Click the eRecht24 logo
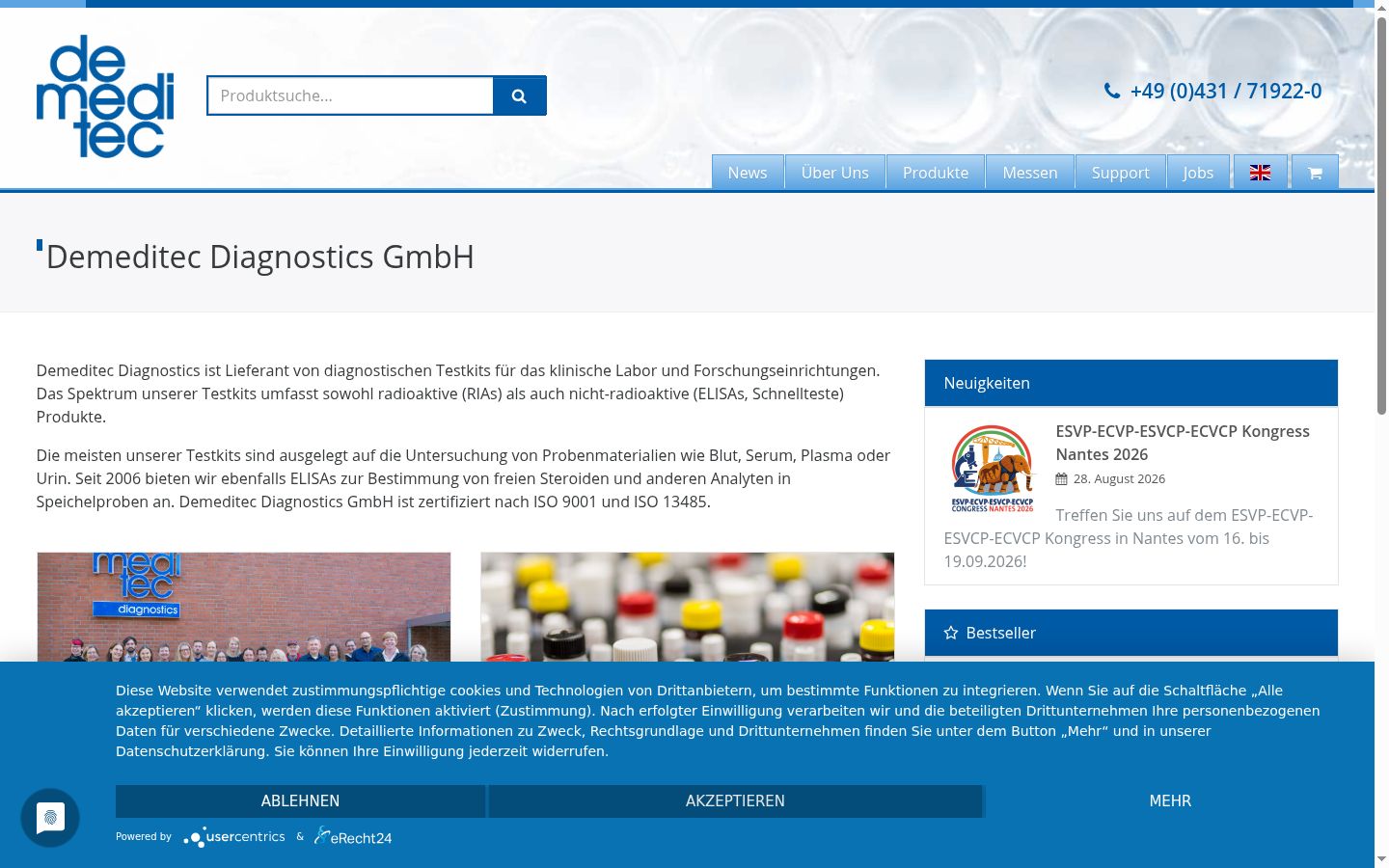The height and width of the screenshot is (868, 1389). [353, 837]
